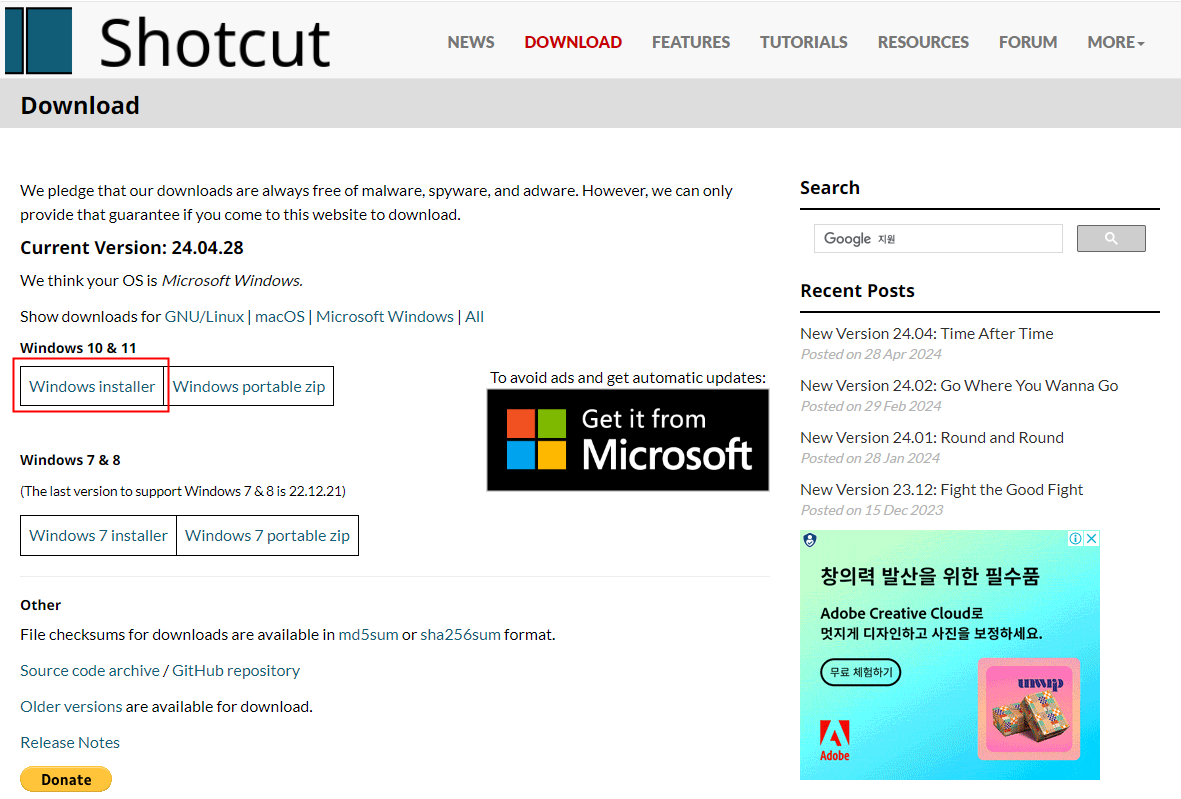Show All downloads

coord(475,316)
